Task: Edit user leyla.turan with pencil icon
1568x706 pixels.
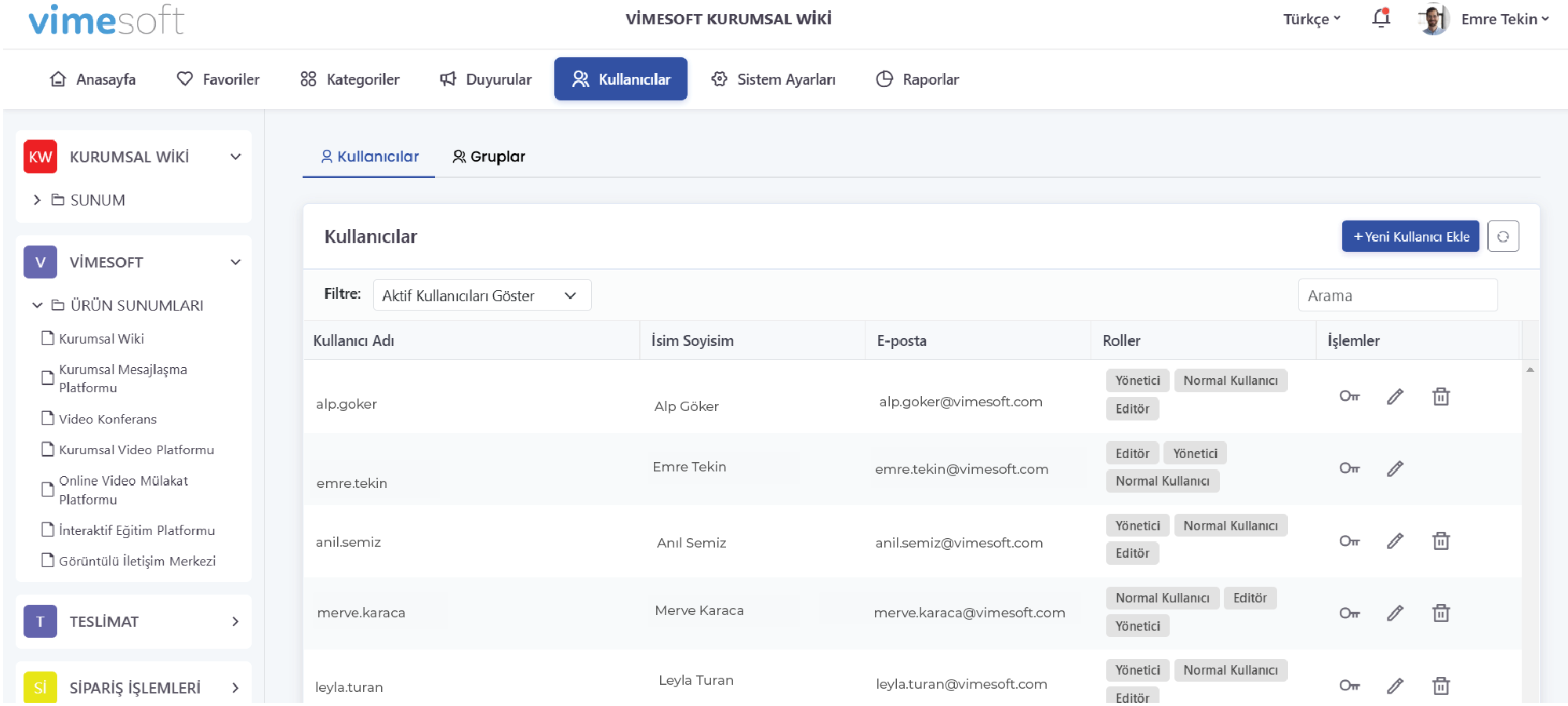Action: click(x=1395, y=686)
